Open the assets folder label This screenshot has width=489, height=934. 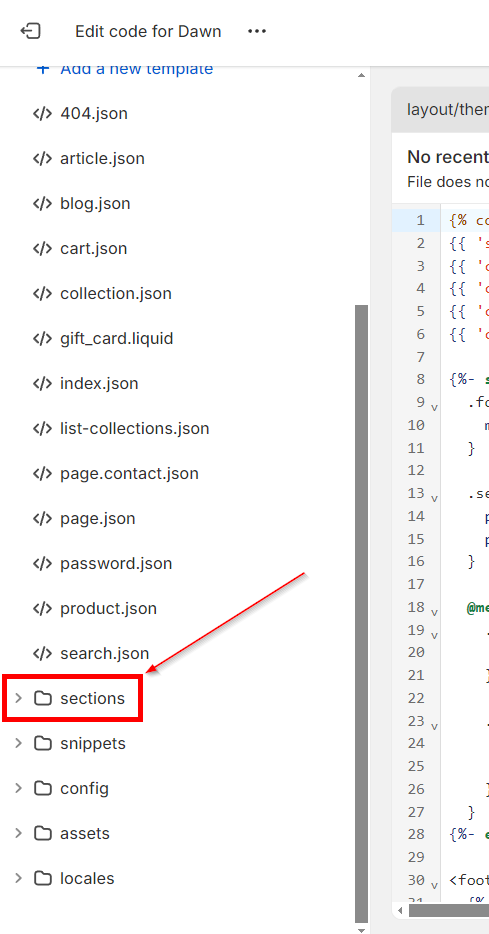pos(85,833)
